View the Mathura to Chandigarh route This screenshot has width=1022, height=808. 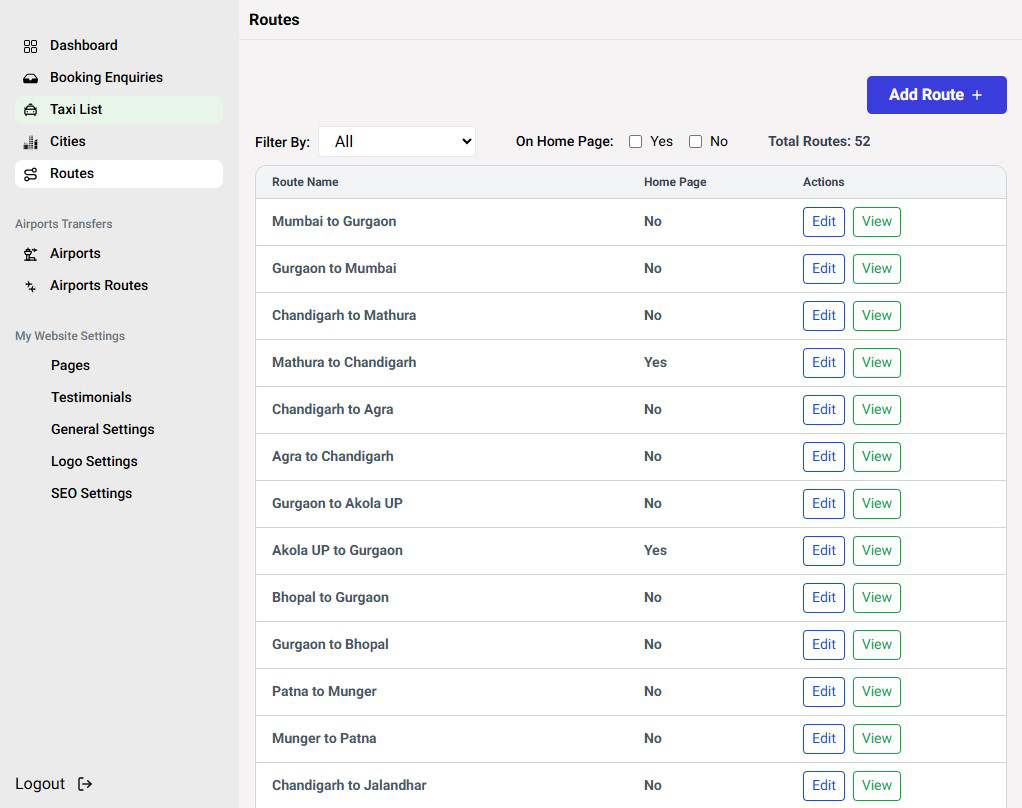point(876,363)
